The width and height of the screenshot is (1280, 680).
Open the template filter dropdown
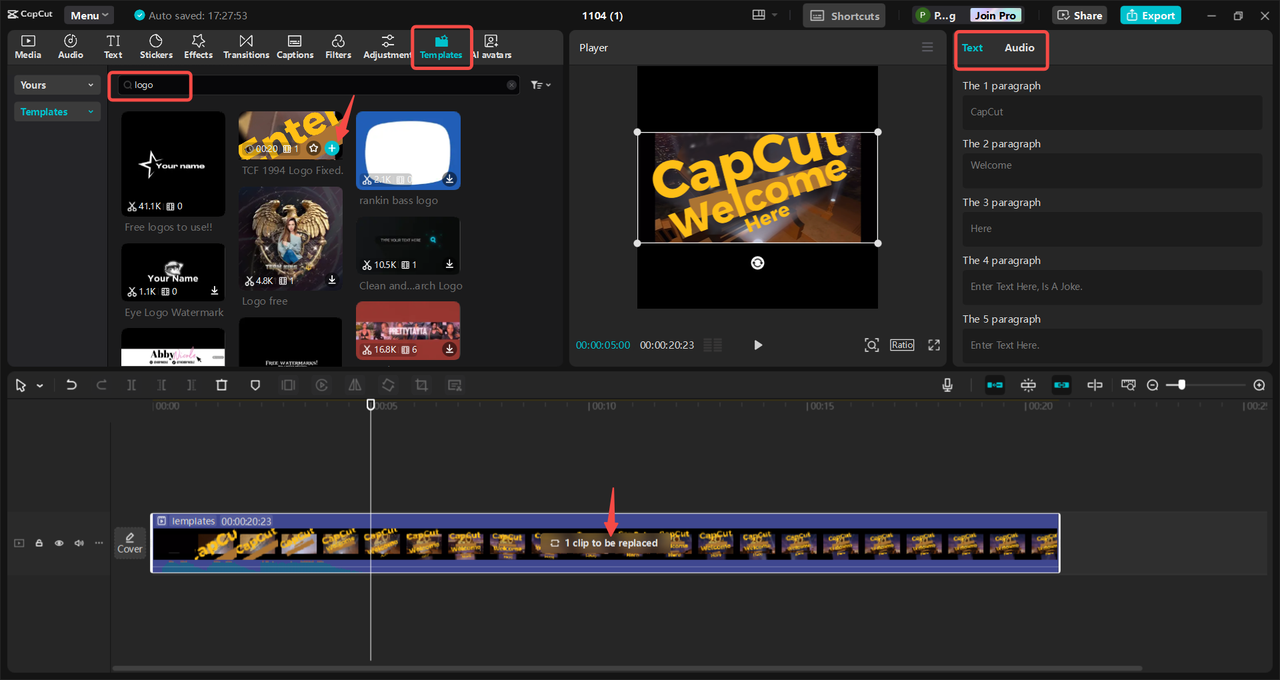click(541, 85)
